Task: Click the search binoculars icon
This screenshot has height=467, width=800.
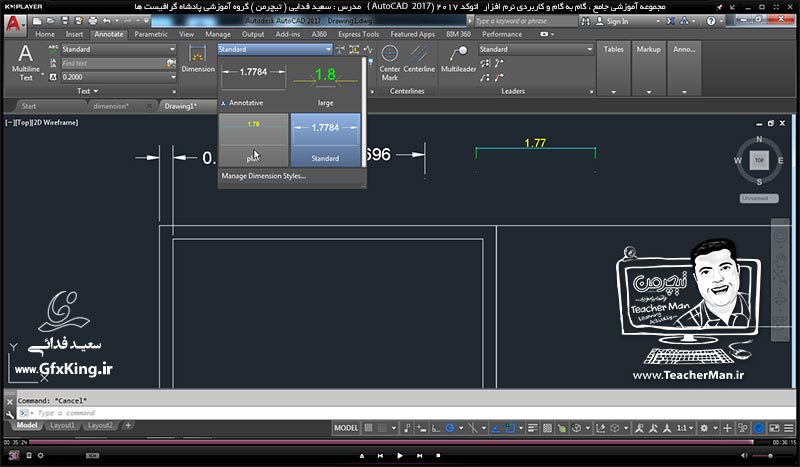Action: point(585,21)
